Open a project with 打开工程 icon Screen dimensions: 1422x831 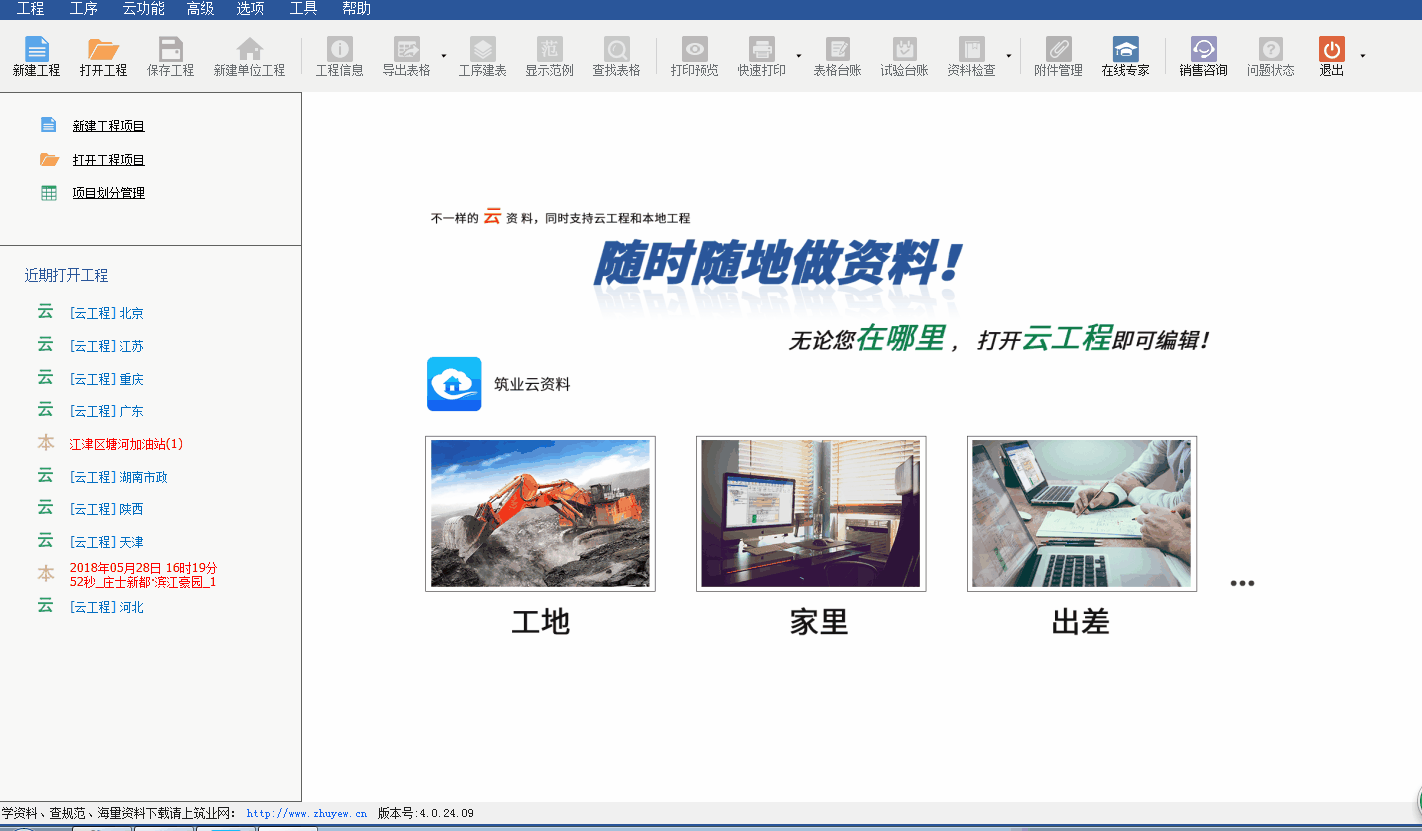click(x=103, y=49)
